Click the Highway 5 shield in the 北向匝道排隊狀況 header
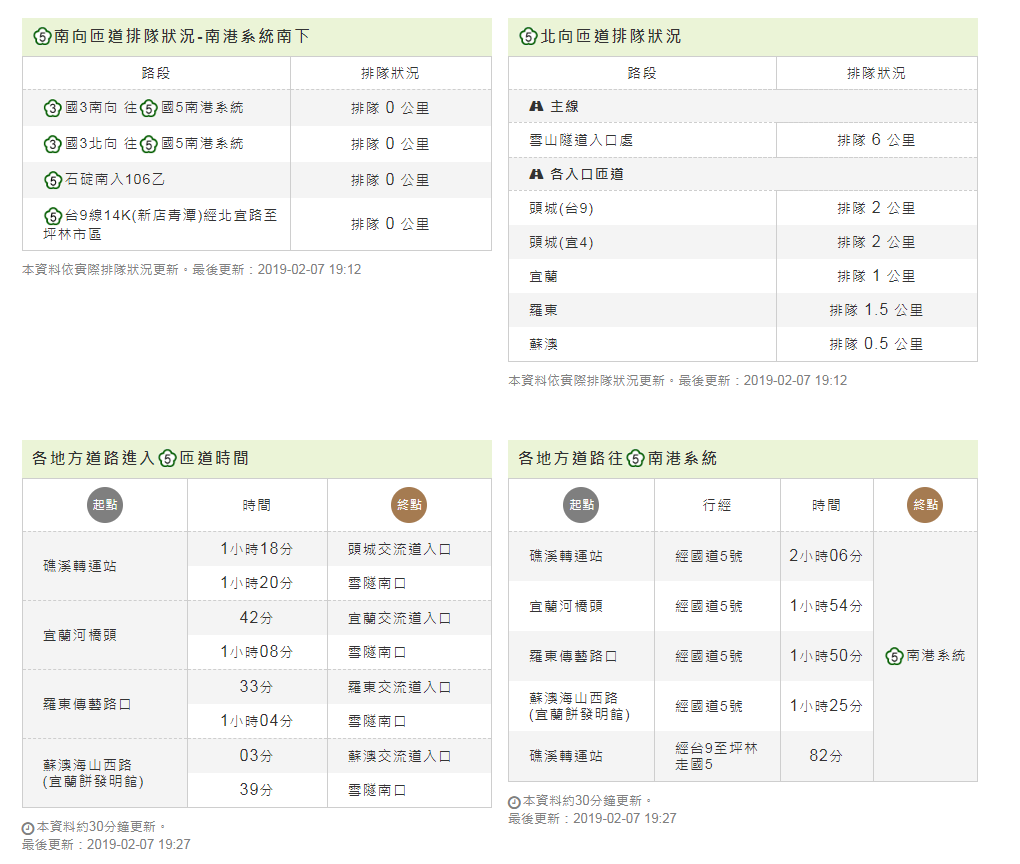1020x864 pixels. tap(528, 37)
